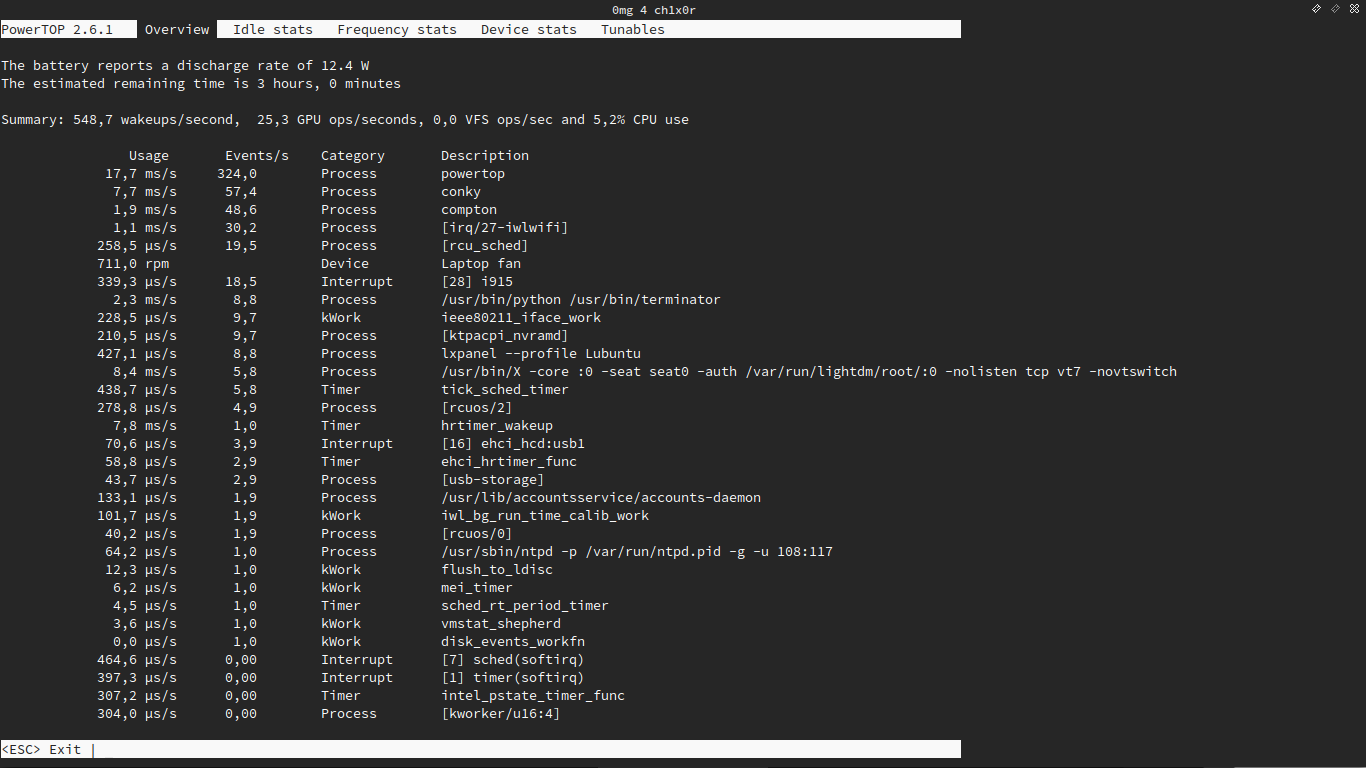Select the [kworker/u16:4] process description
The height and width of the screenshot is (768, 1366).
coord(501,713)
